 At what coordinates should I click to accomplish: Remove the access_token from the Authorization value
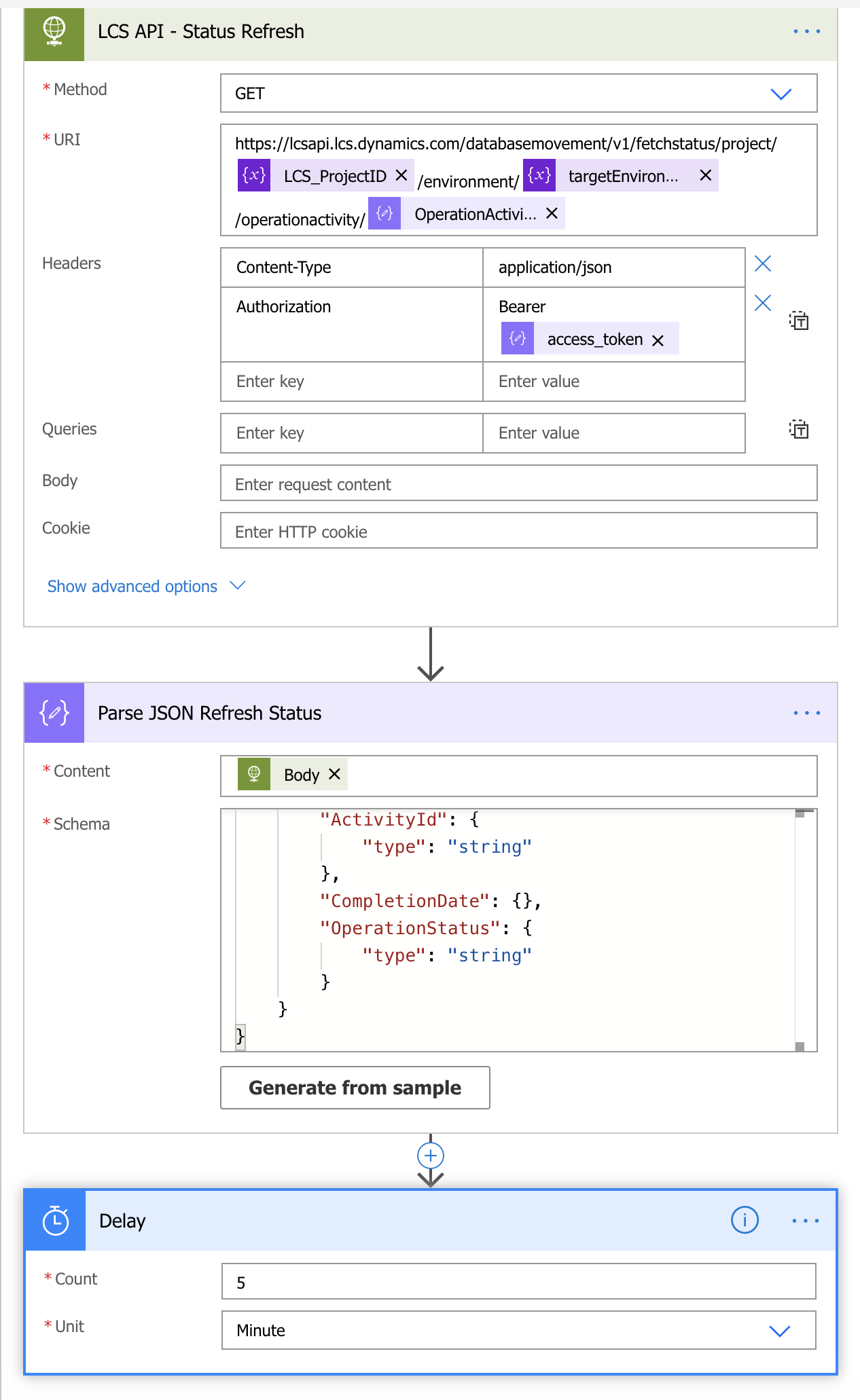click(x=658, y=340)
